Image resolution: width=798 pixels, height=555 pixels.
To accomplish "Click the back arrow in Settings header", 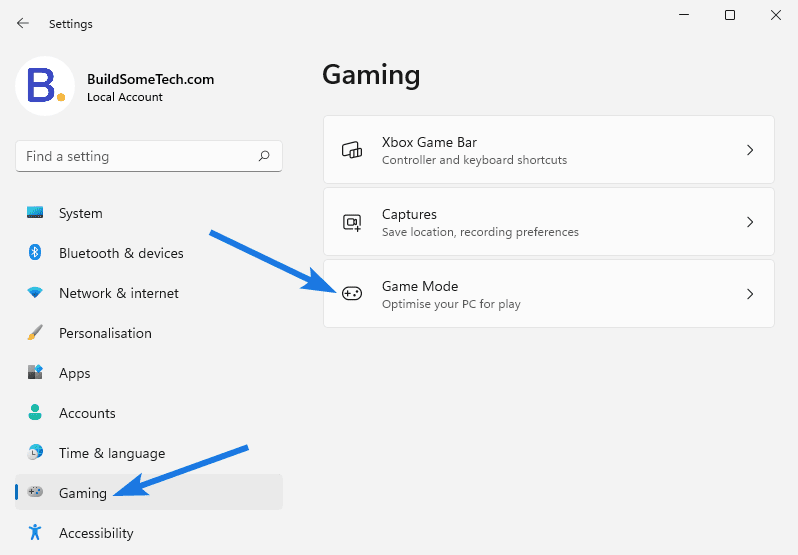I will (x=23, y=23).
